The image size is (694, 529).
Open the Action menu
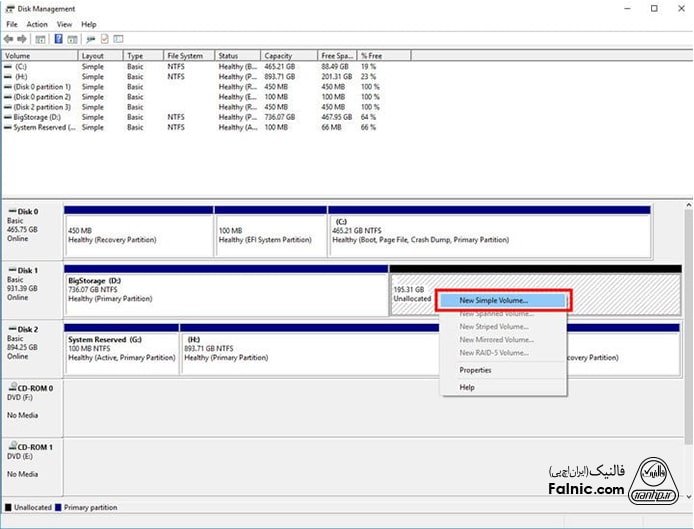pos(37,24)
